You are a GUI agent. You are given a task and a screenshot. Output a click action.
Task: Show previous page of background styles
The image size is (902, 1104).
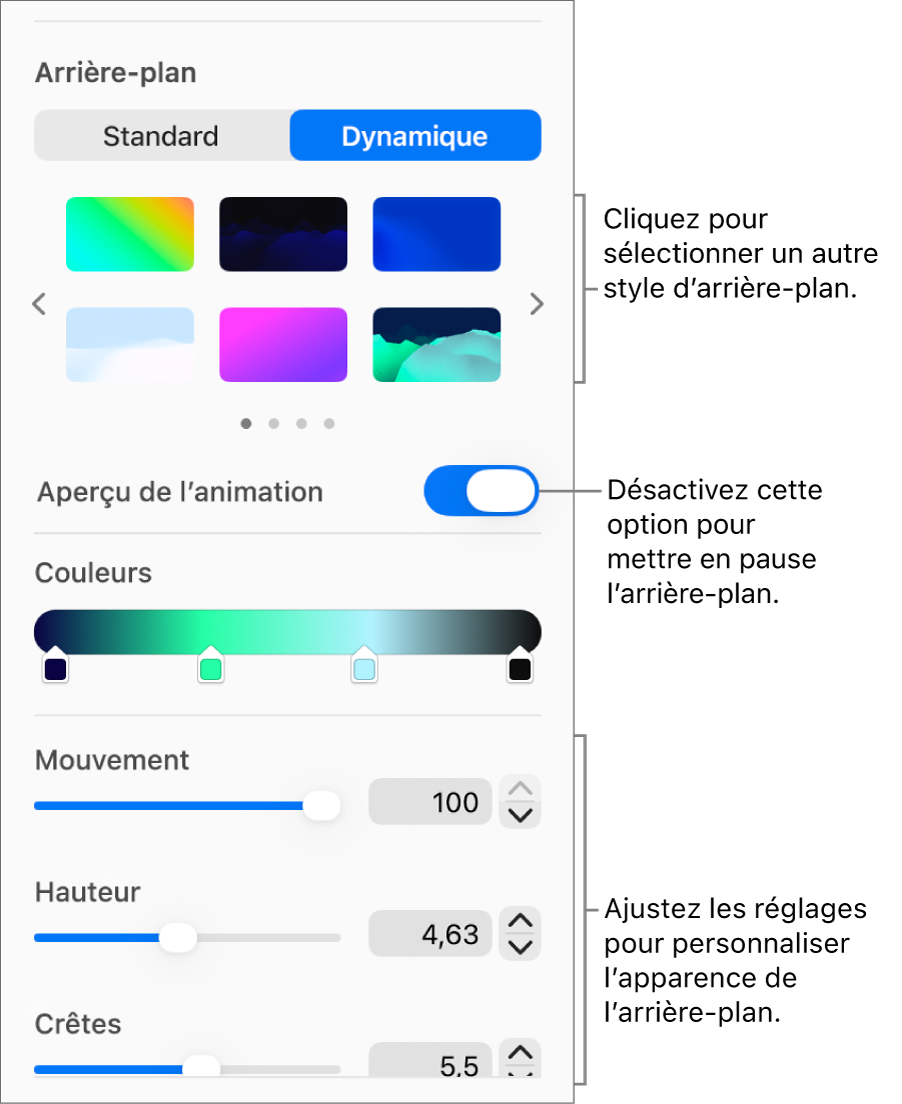(x=39, y=304)
